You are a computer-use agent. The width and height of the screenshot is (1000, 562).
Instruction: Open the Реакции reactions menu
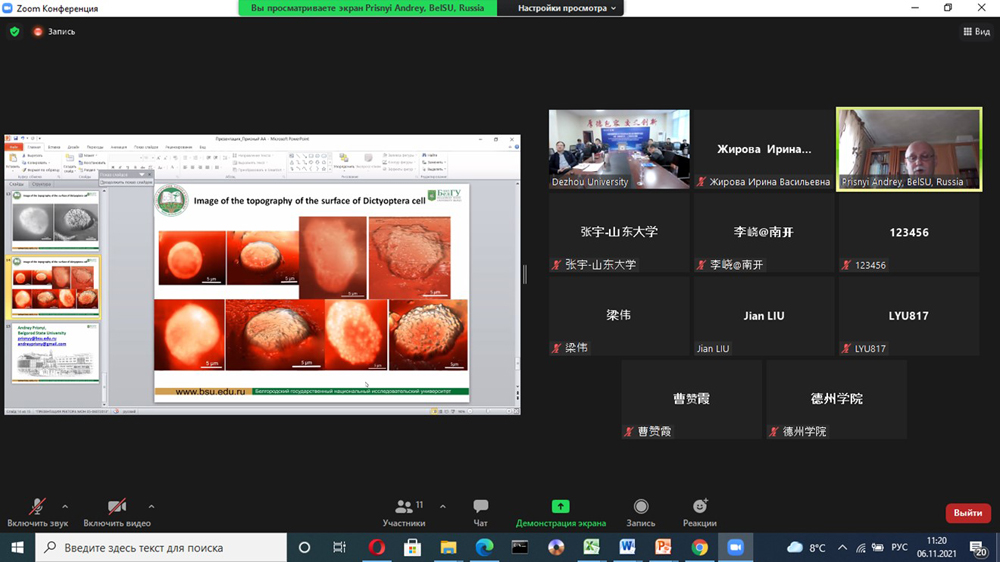[x=700, y=512]
